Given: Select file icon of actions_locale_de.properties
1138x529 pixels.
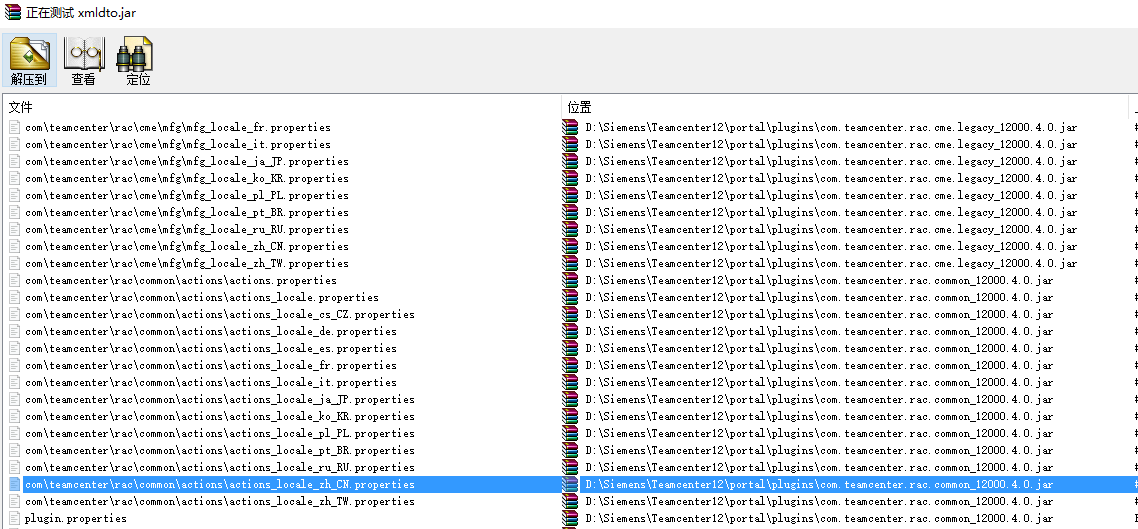Looking at the screenshot, I should (x=15, y=332).
